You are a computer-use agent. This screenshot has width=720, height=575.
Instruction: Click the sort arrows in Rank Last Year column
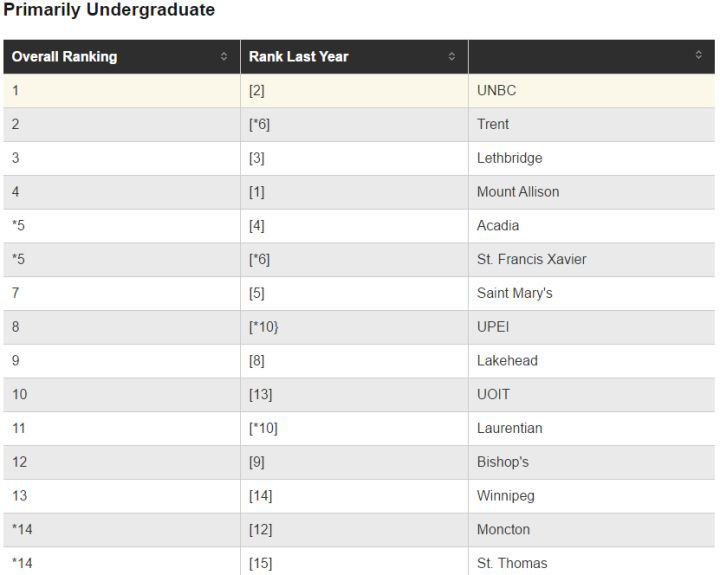(452, 57)
